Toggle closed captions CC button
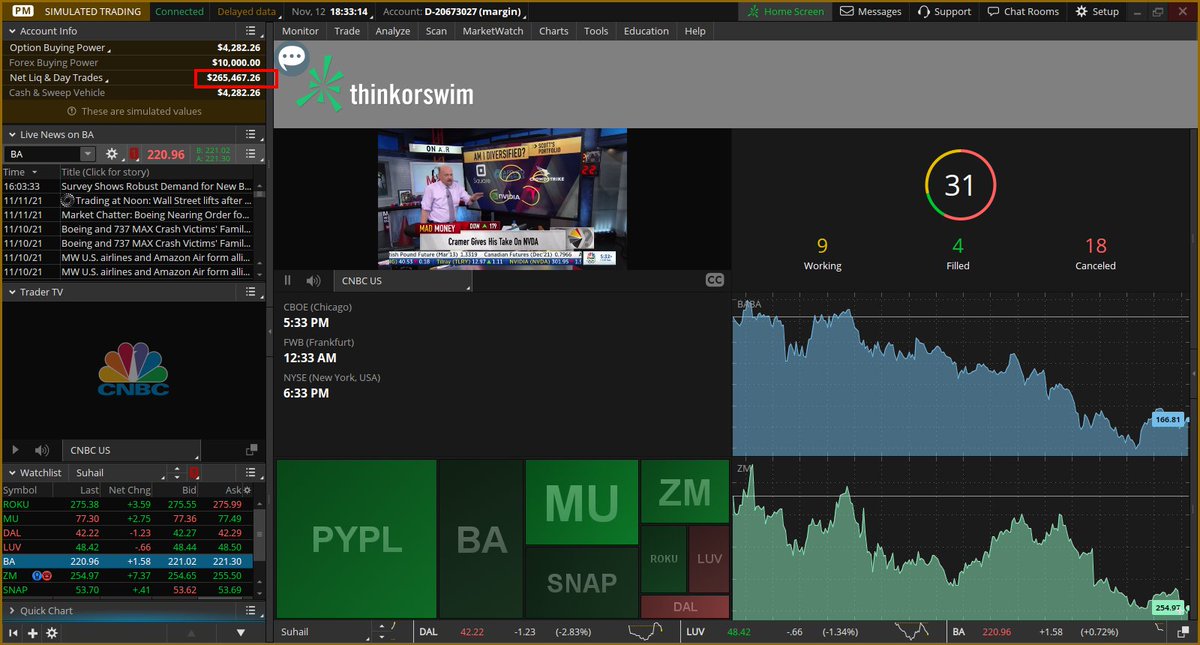 (x=714, y=281)
